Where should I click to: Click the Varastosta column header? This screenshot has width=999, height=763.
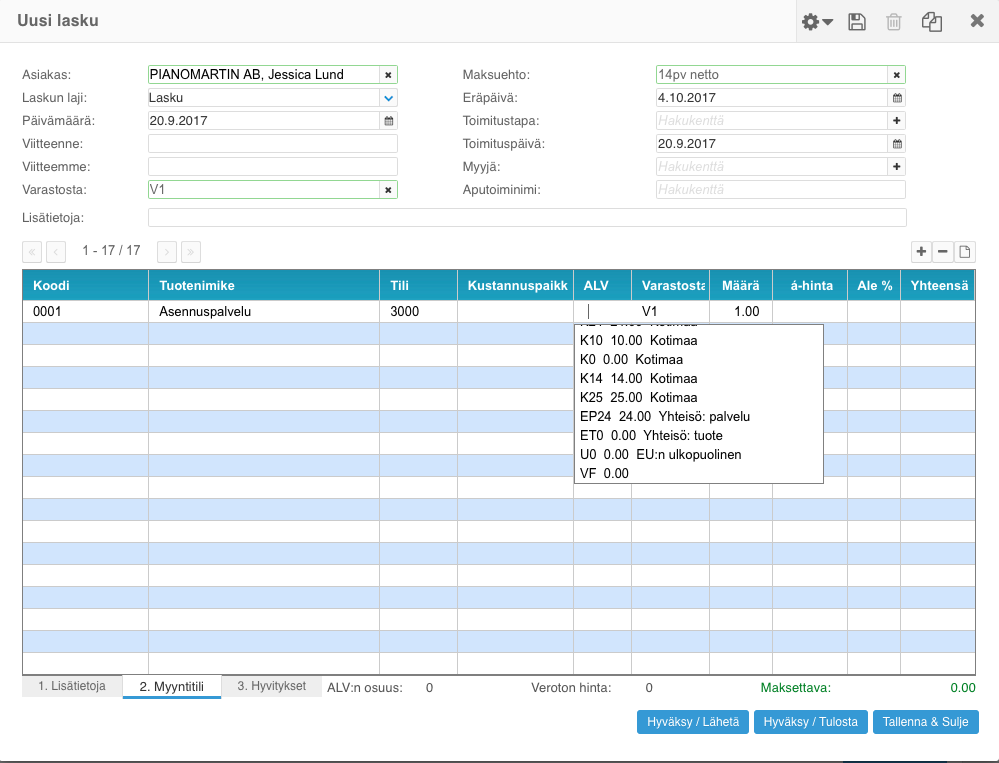click(670, 285)
